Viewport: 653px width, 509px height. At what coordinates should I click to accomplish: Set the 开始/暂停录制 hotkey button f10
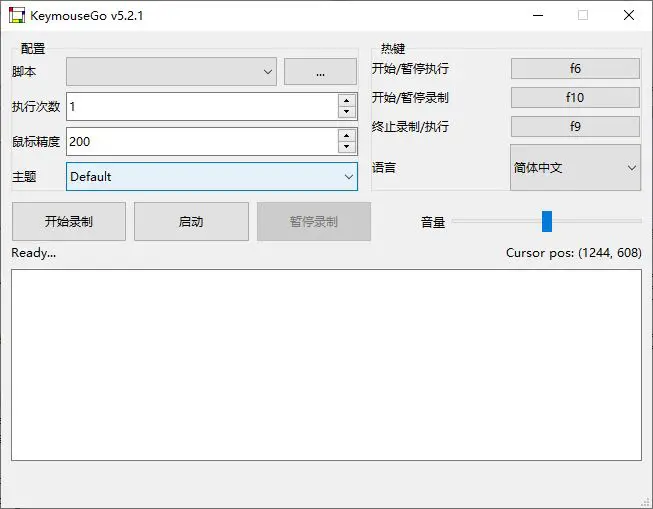click(575, 97)
